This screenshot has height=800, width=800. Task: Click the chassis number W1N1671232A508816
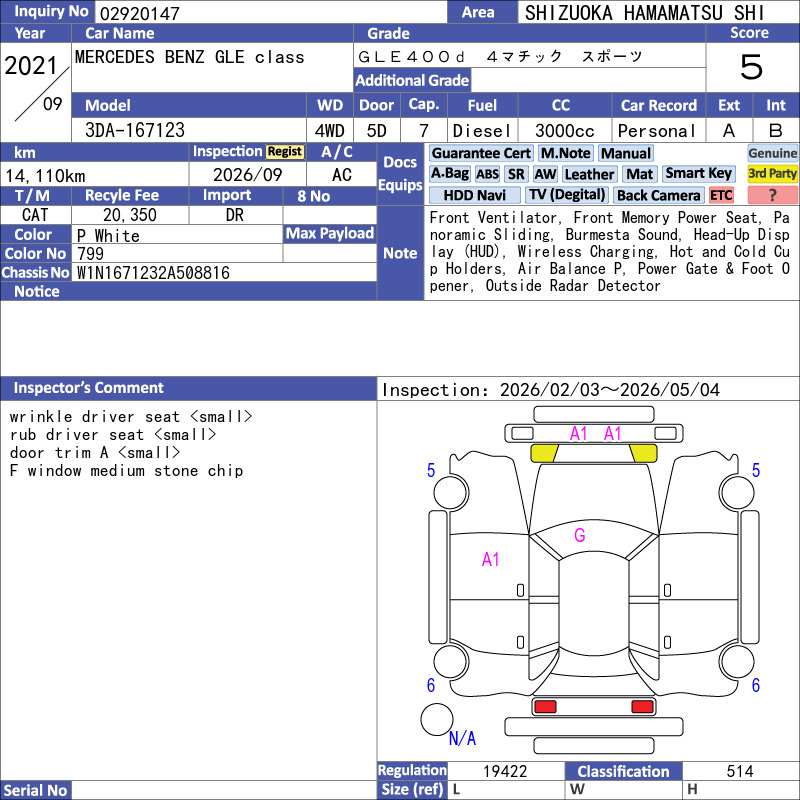click(153, 273)
